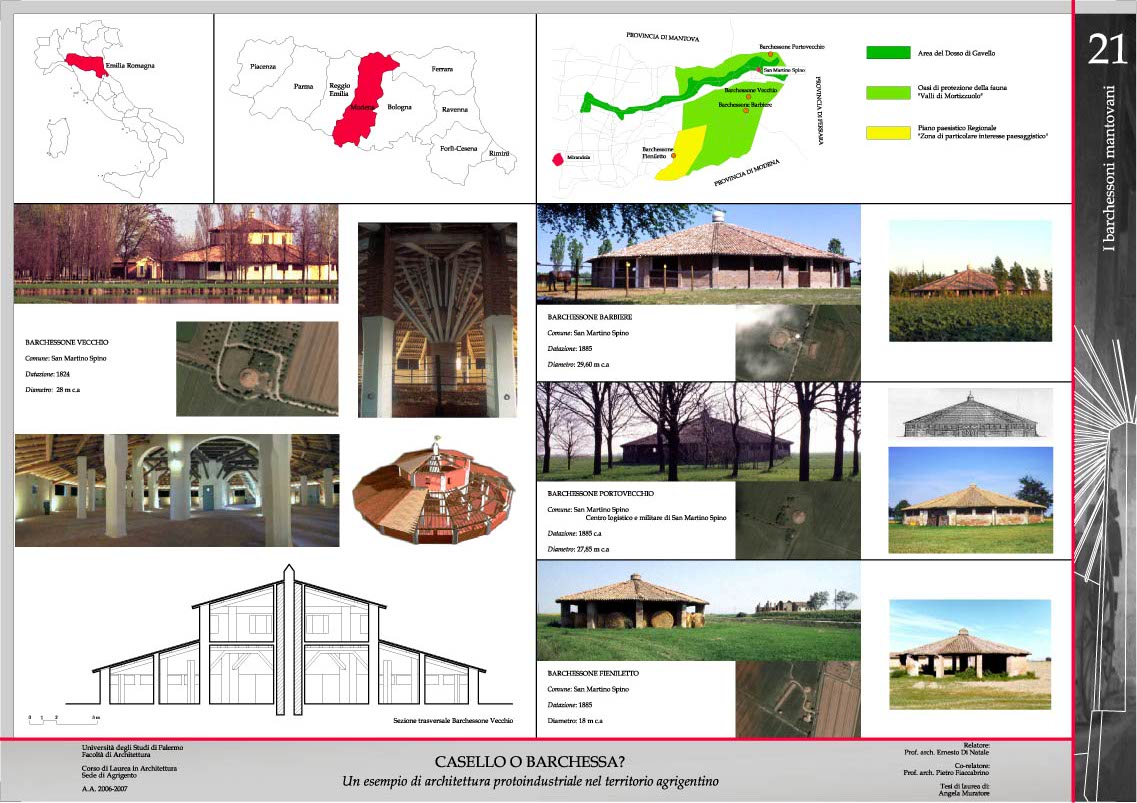Click 'Università degli Studi di Palermo' in footer

click(132, 747)
